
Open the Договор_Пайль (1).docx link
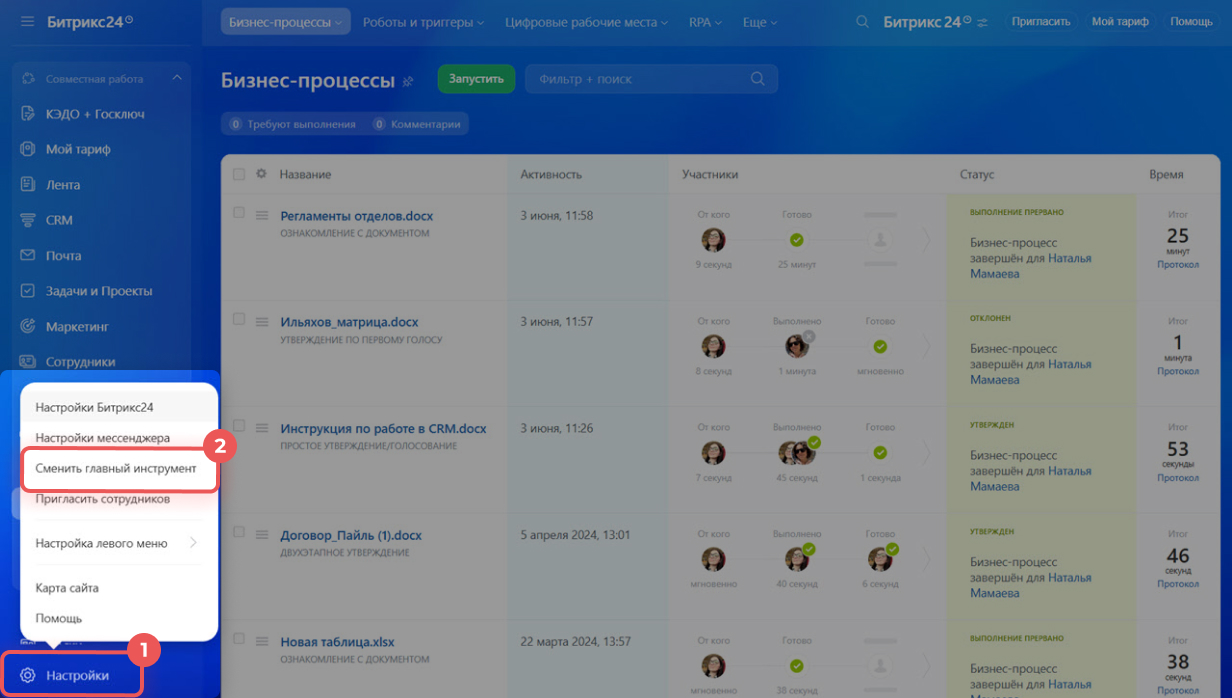click(351, 535)
